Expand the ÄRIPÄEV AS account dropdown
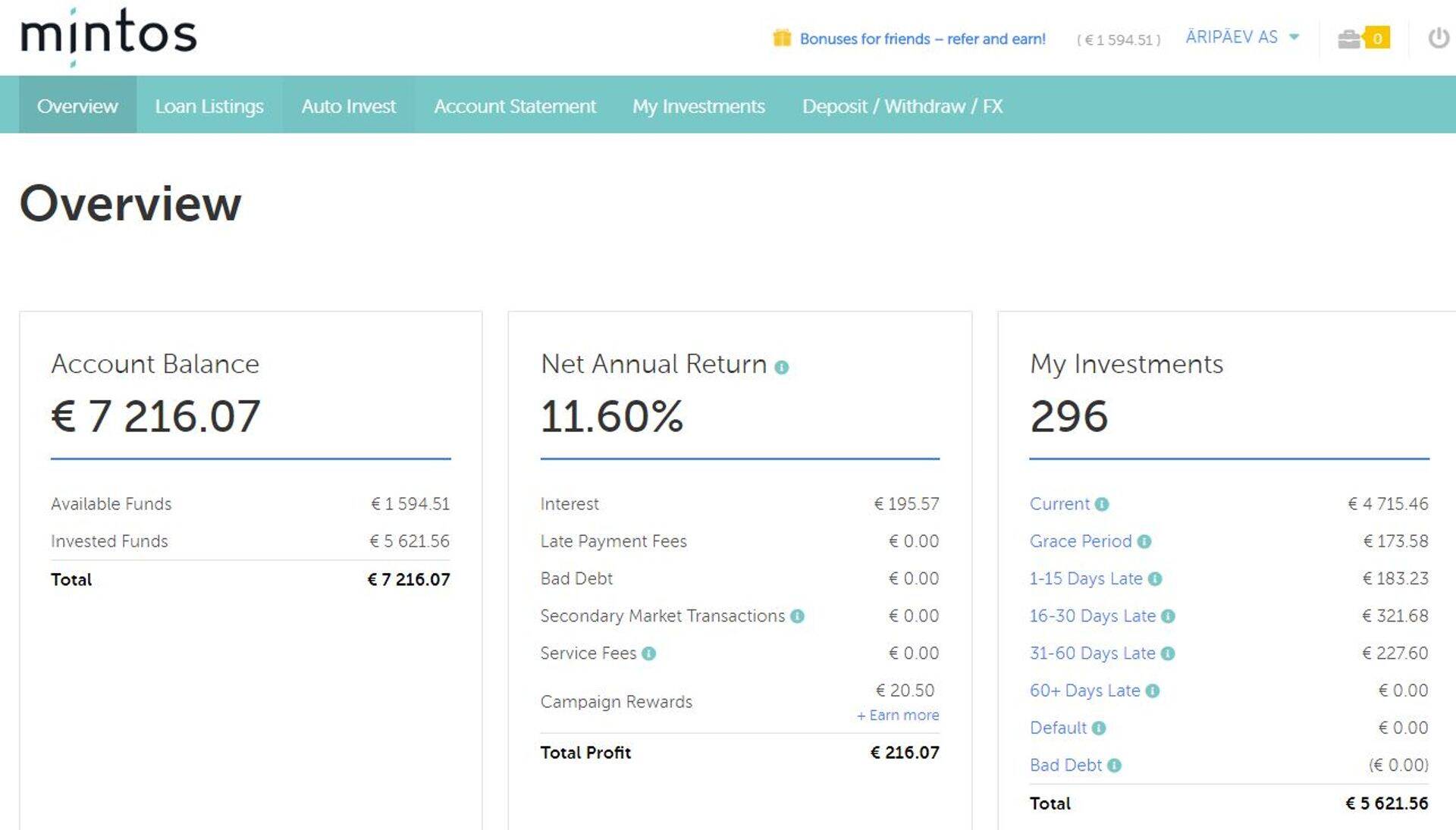The image size is (1456, 830). [1242, 37]
